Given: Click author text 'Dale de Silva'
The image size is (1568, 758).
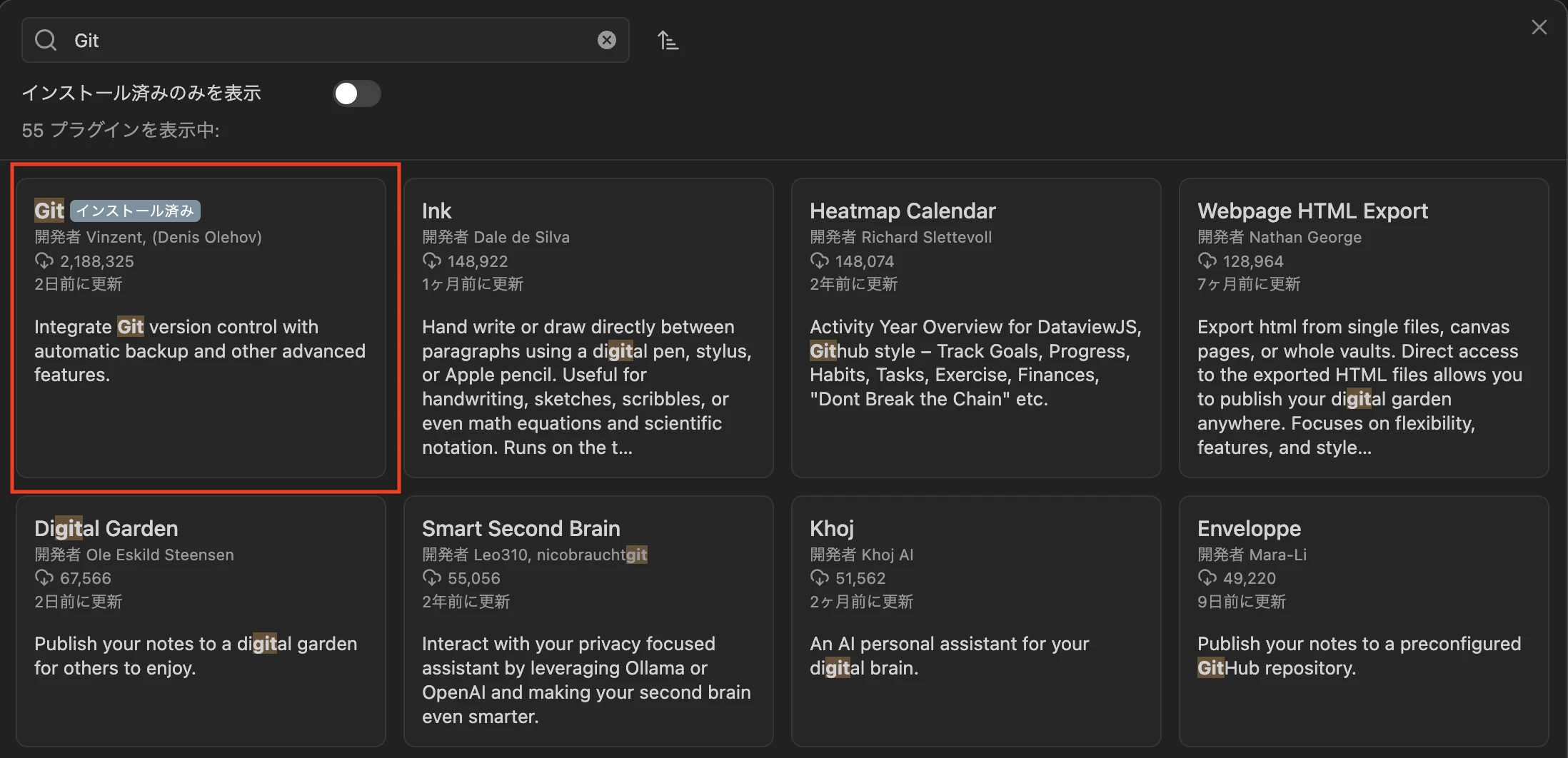Looking at the screenshot, I should [522, 237].
